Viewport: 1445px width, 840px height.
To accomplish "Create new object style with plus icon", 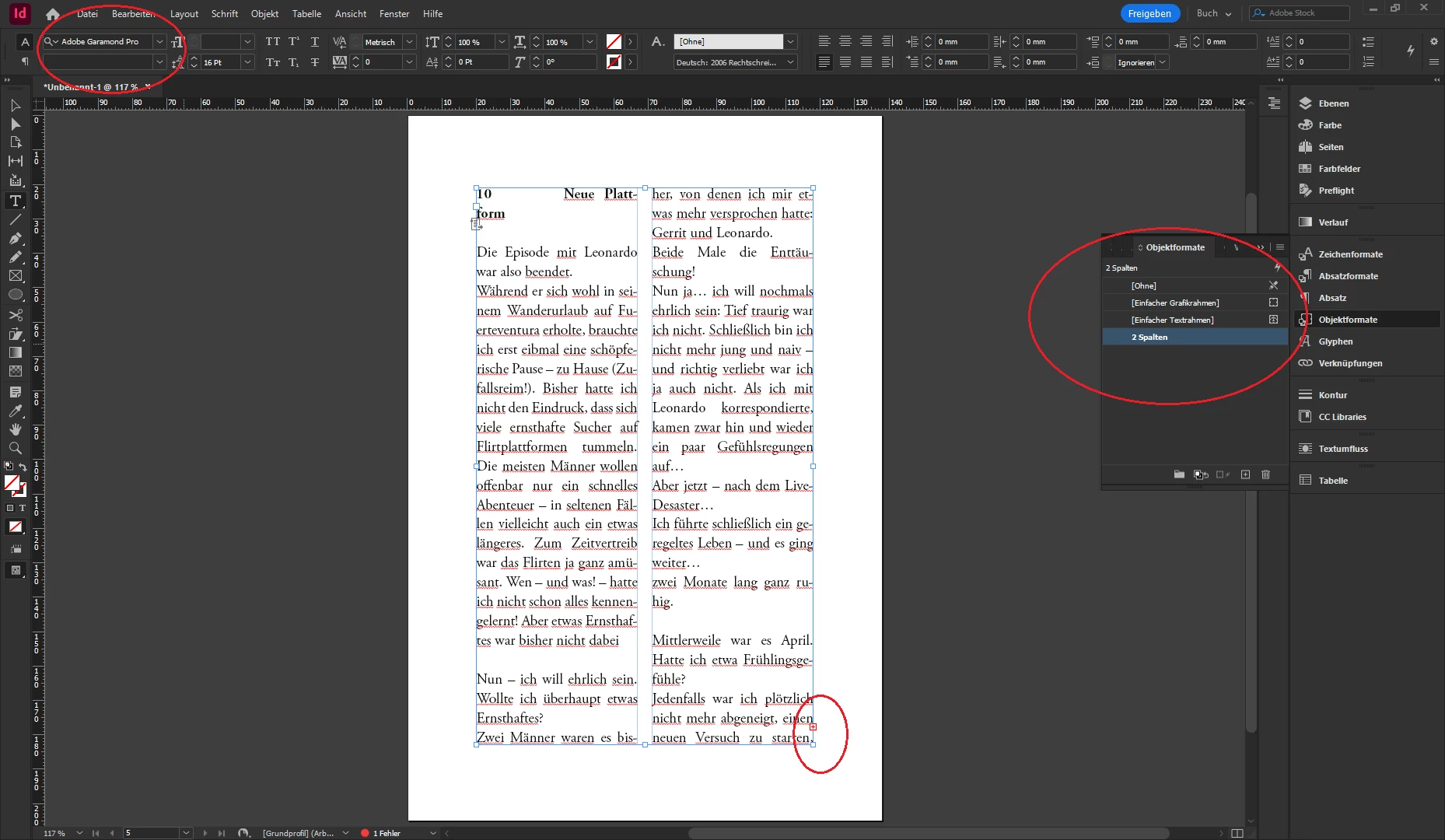I will click(x=1245, y=474).
